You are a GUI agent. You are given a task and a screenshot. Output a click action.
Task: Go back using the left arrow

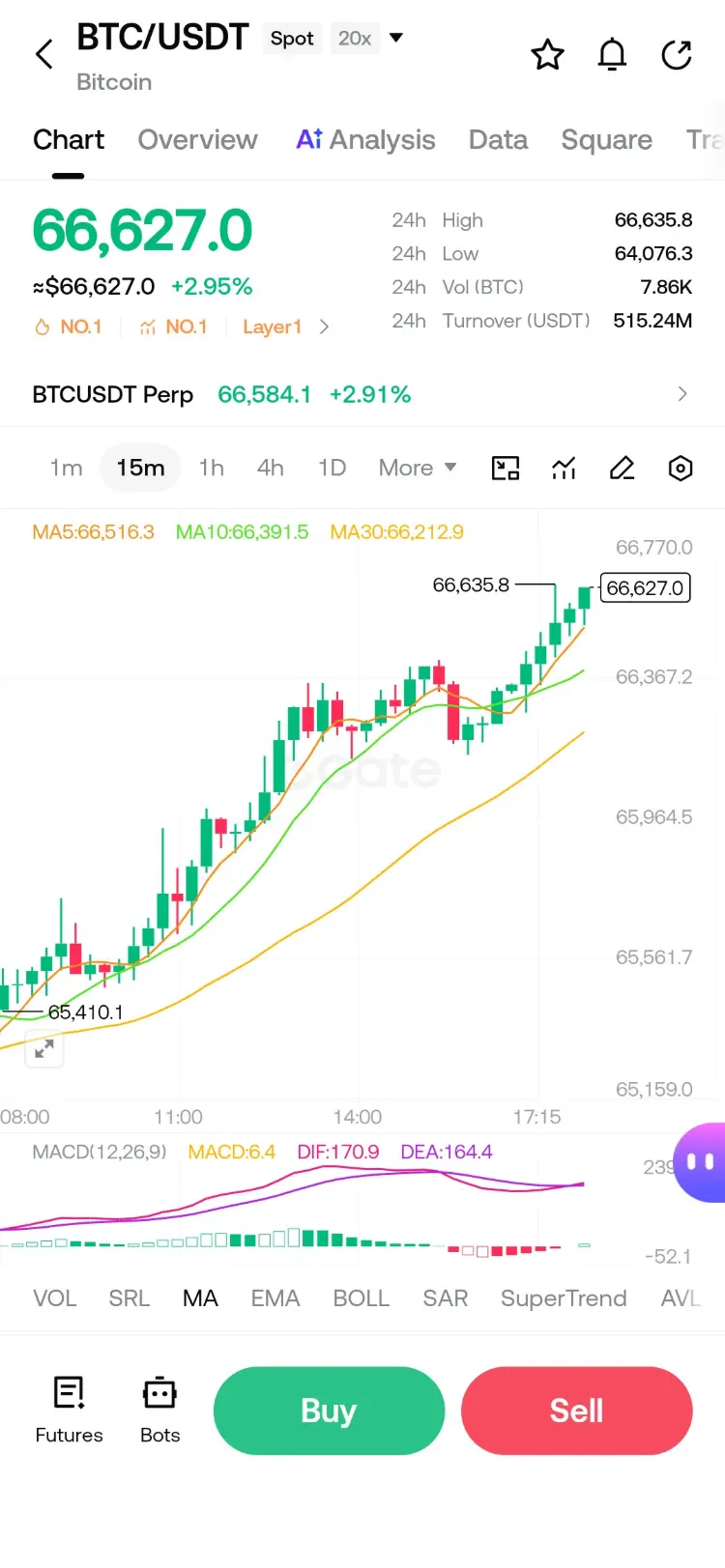(x=44, y=54)
